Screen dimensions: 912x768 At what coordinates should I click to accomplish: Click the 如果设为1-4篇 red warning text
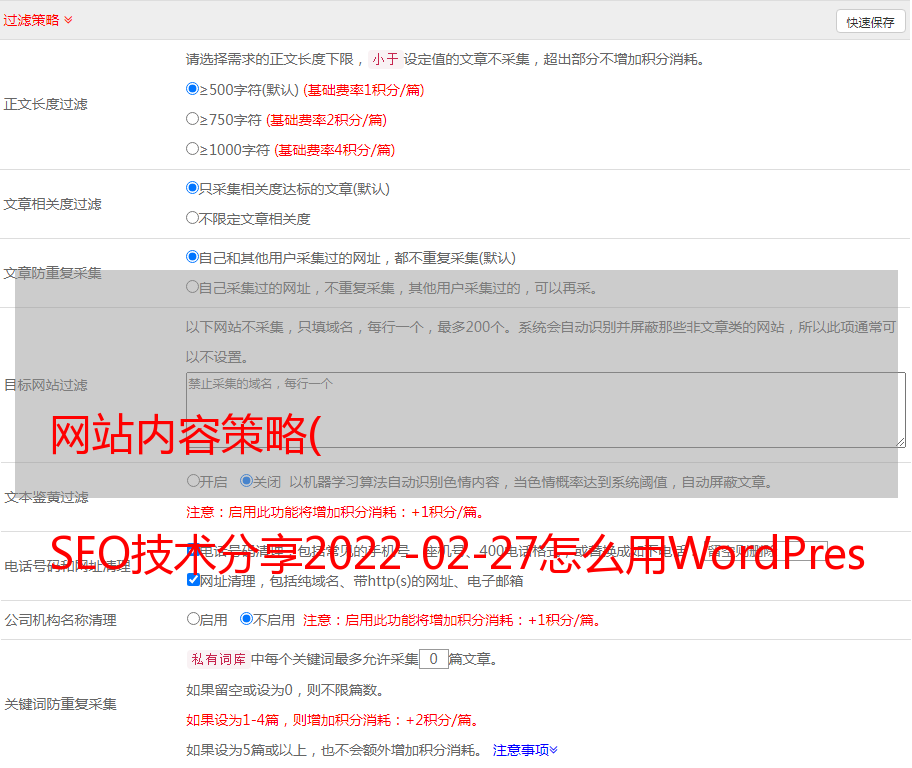point(334,720)
